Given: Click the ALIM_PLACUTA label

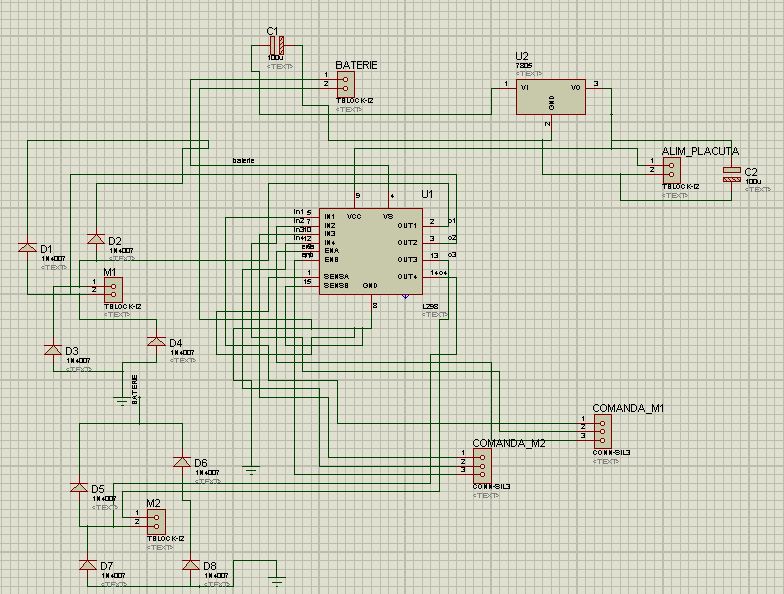Looking at the screenshot, I should point(700,151).
